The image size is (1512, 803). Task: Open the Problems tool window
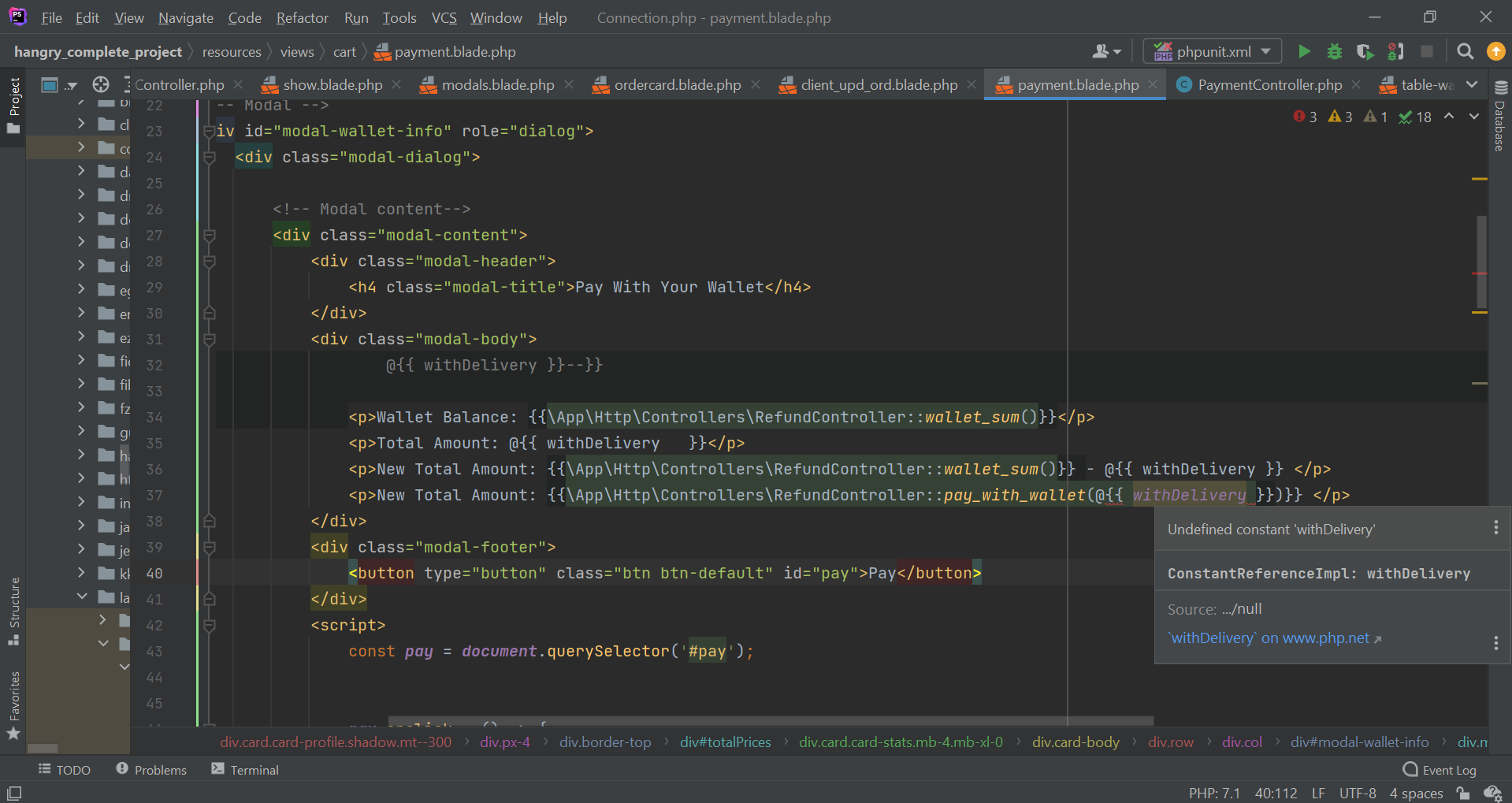(x=151, y=770)
